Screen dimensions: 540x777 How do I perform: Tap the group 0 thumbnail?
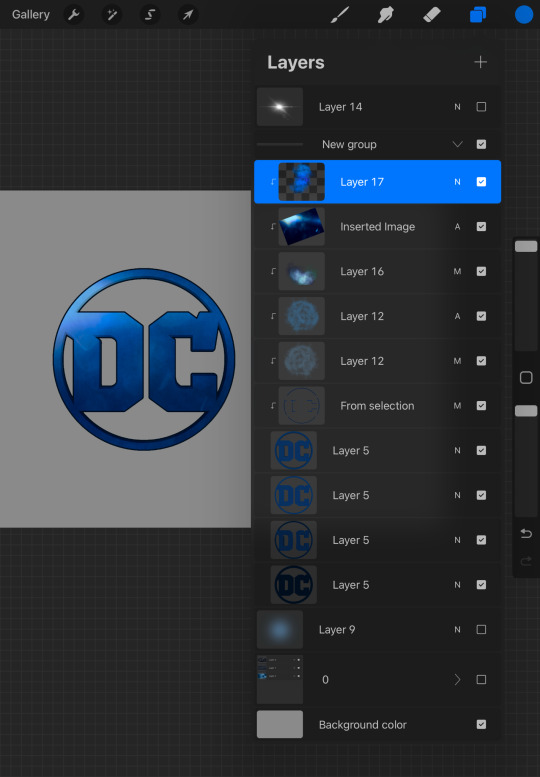point(280,679)
